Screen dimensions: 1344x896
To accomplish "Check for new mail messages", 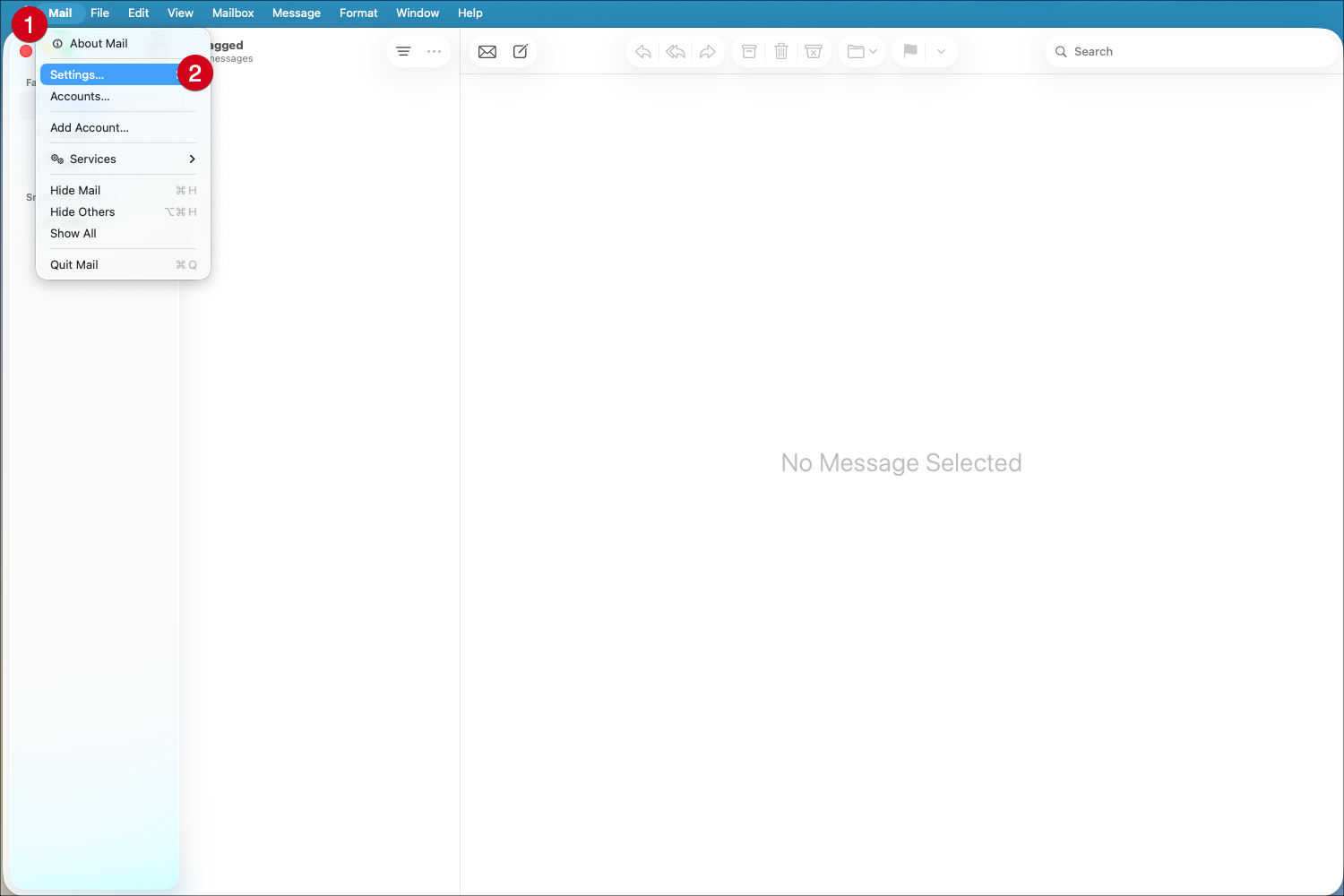I will pyautogui.click(x=487, y=51).
